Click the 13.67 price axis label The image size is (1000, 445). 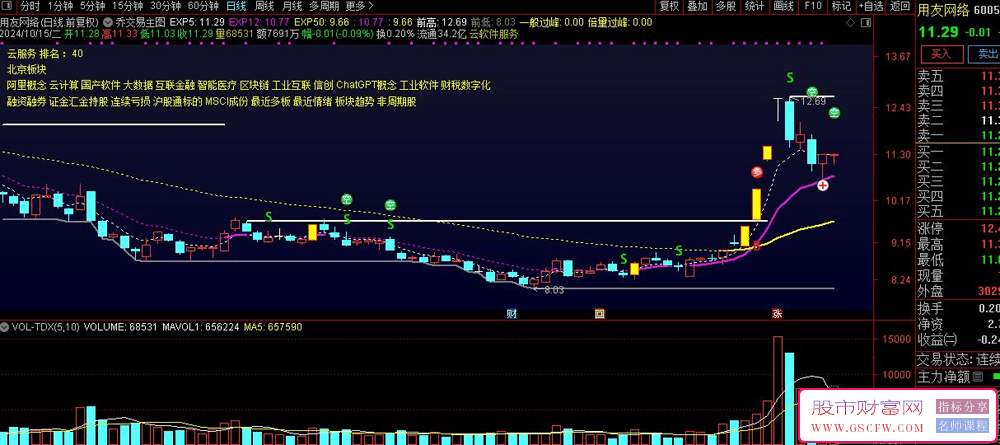[897, 57]
